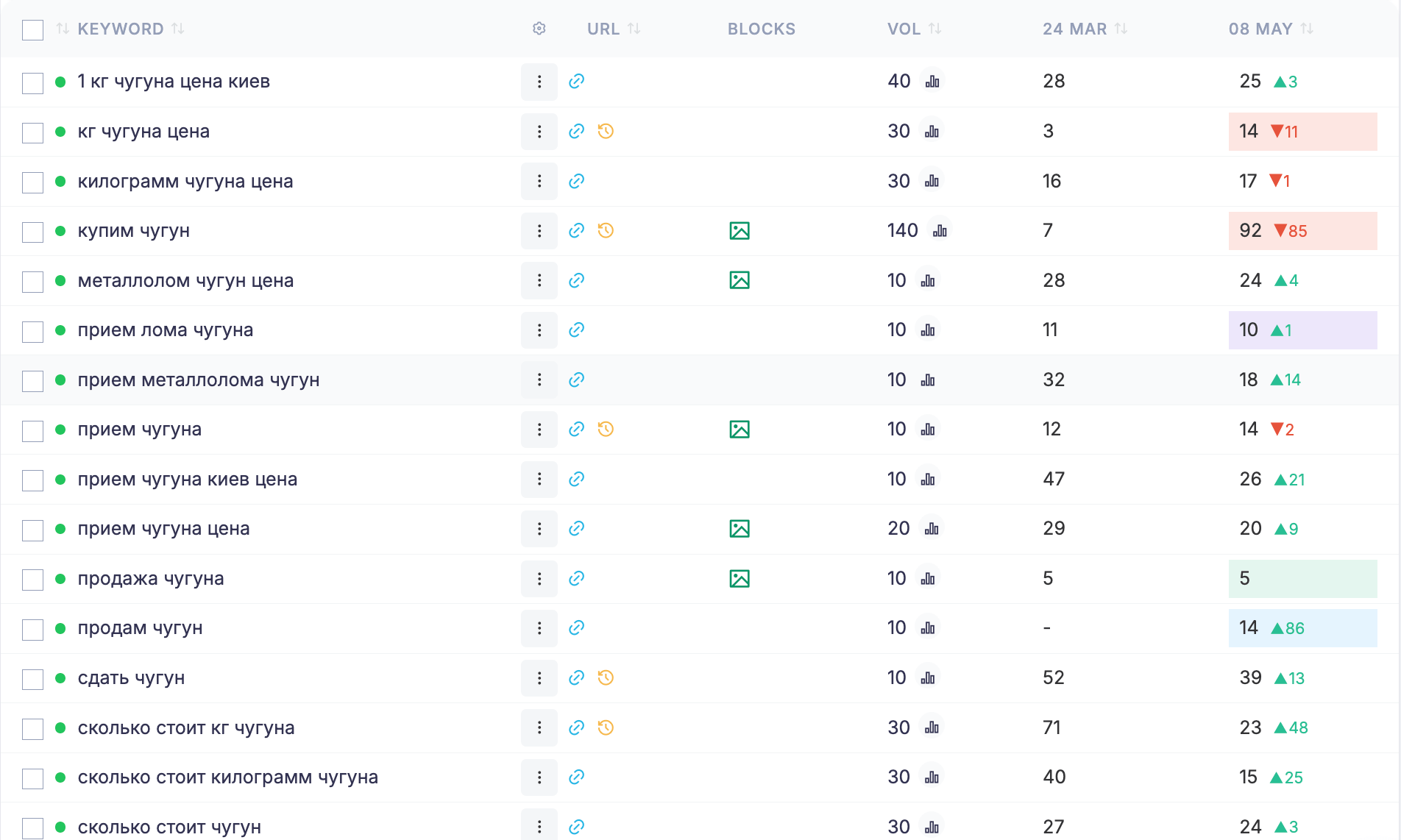The height and width of the screenshot is (840, 1401).
Task: Click history clock icon for 'сдать чугун'
Action: [x=606, y=678]
